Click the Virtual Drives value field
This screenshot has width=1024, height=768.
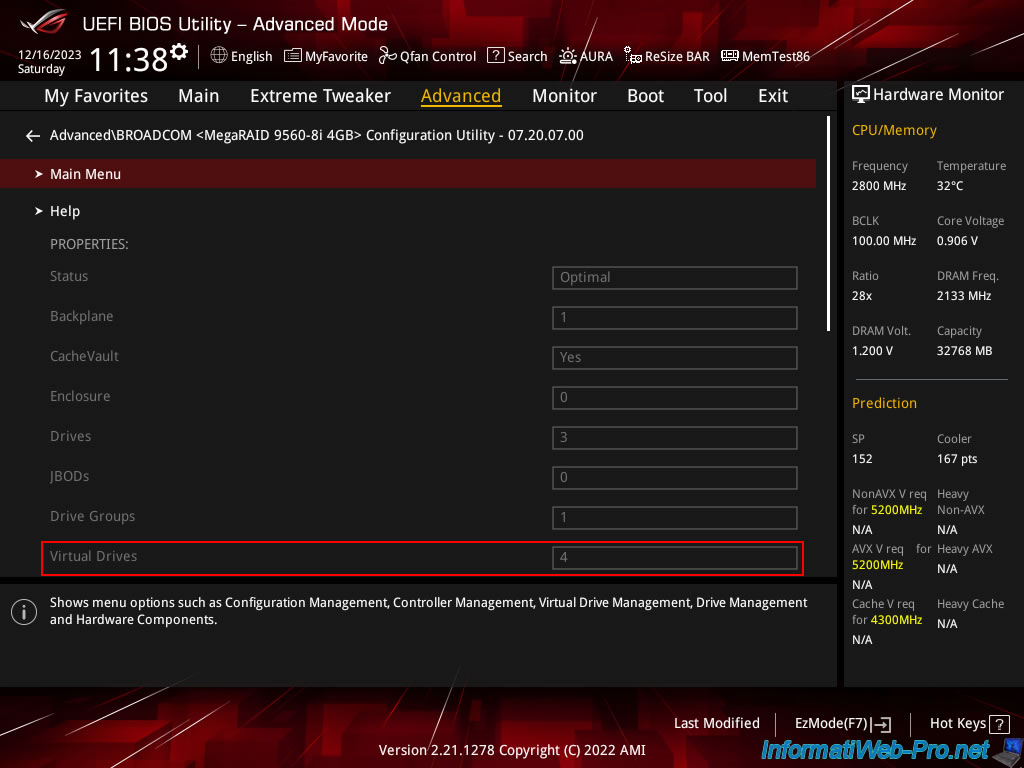675,558
